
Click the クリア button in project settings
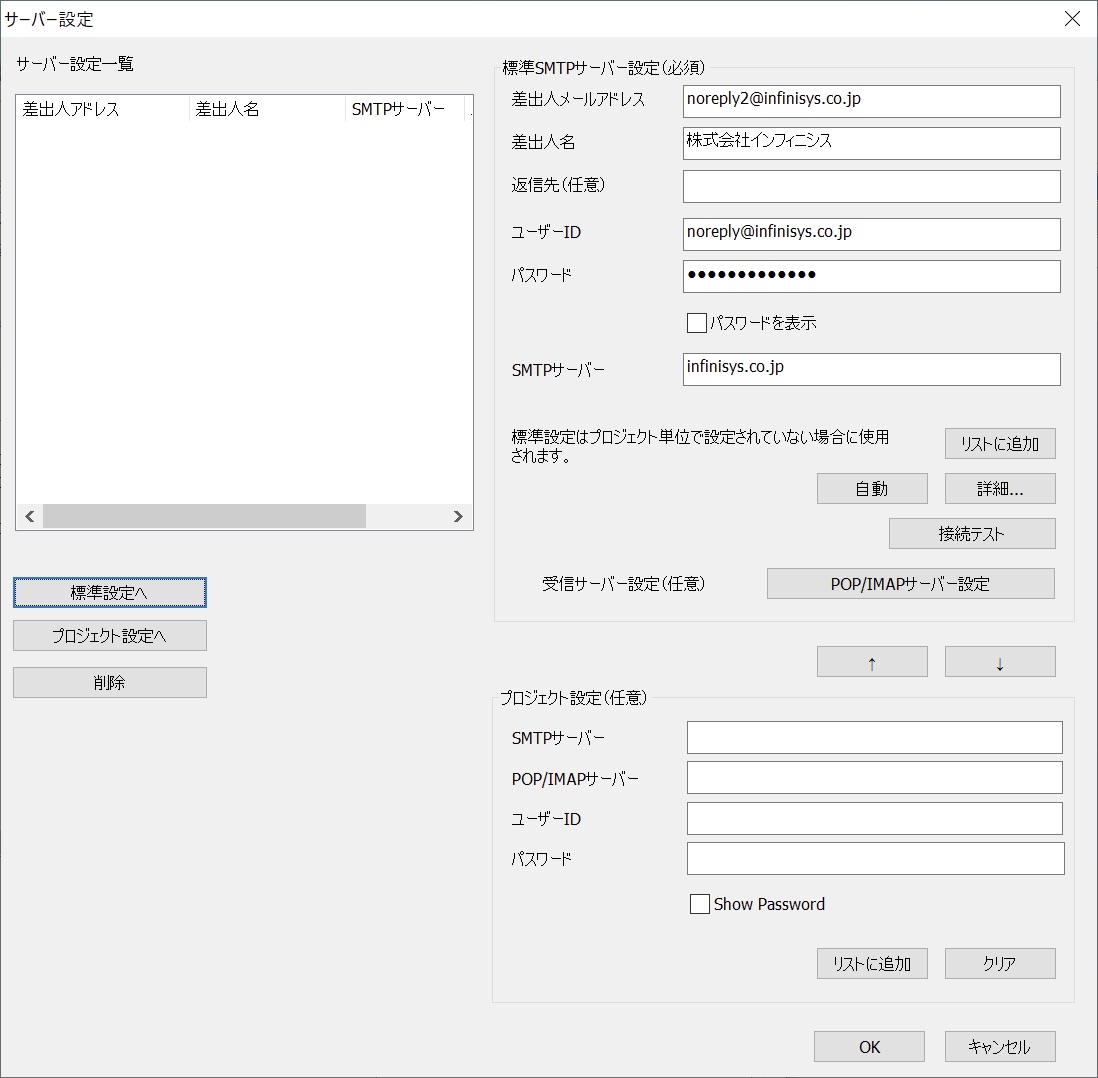(x=999, y=964)
